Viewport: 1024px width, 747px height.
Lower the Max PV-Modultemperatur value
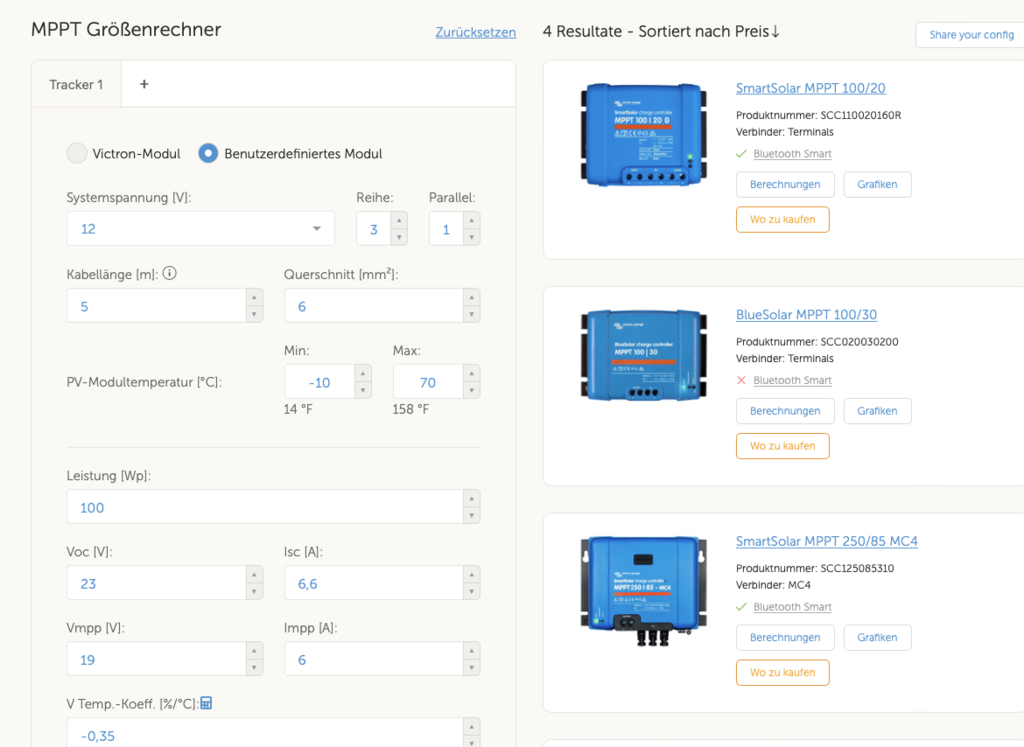click(472, 390)
